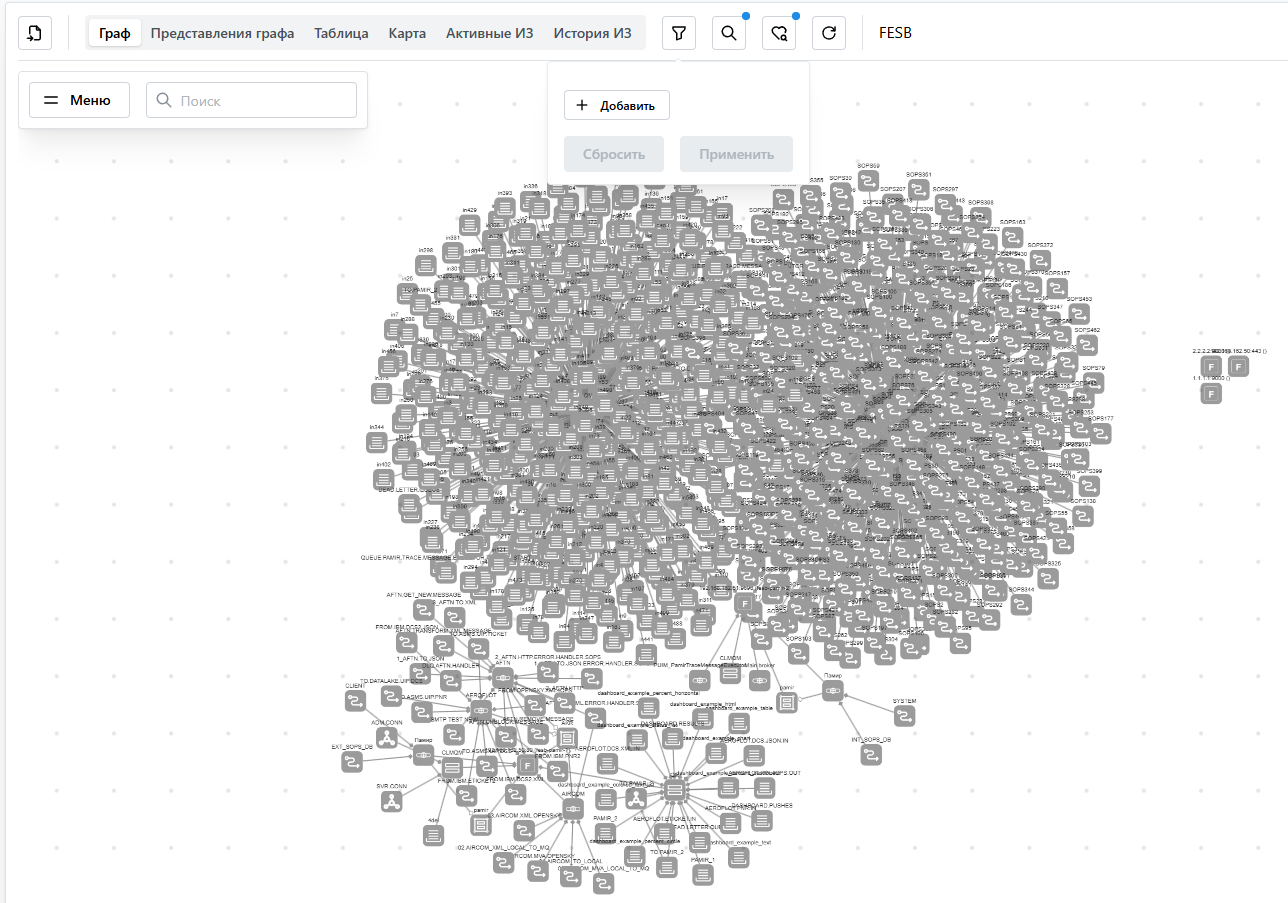The image size is (1288, 903).
Task: Click the EXT_SOPS_DB node icon
Action: click(x=352, y=762)
